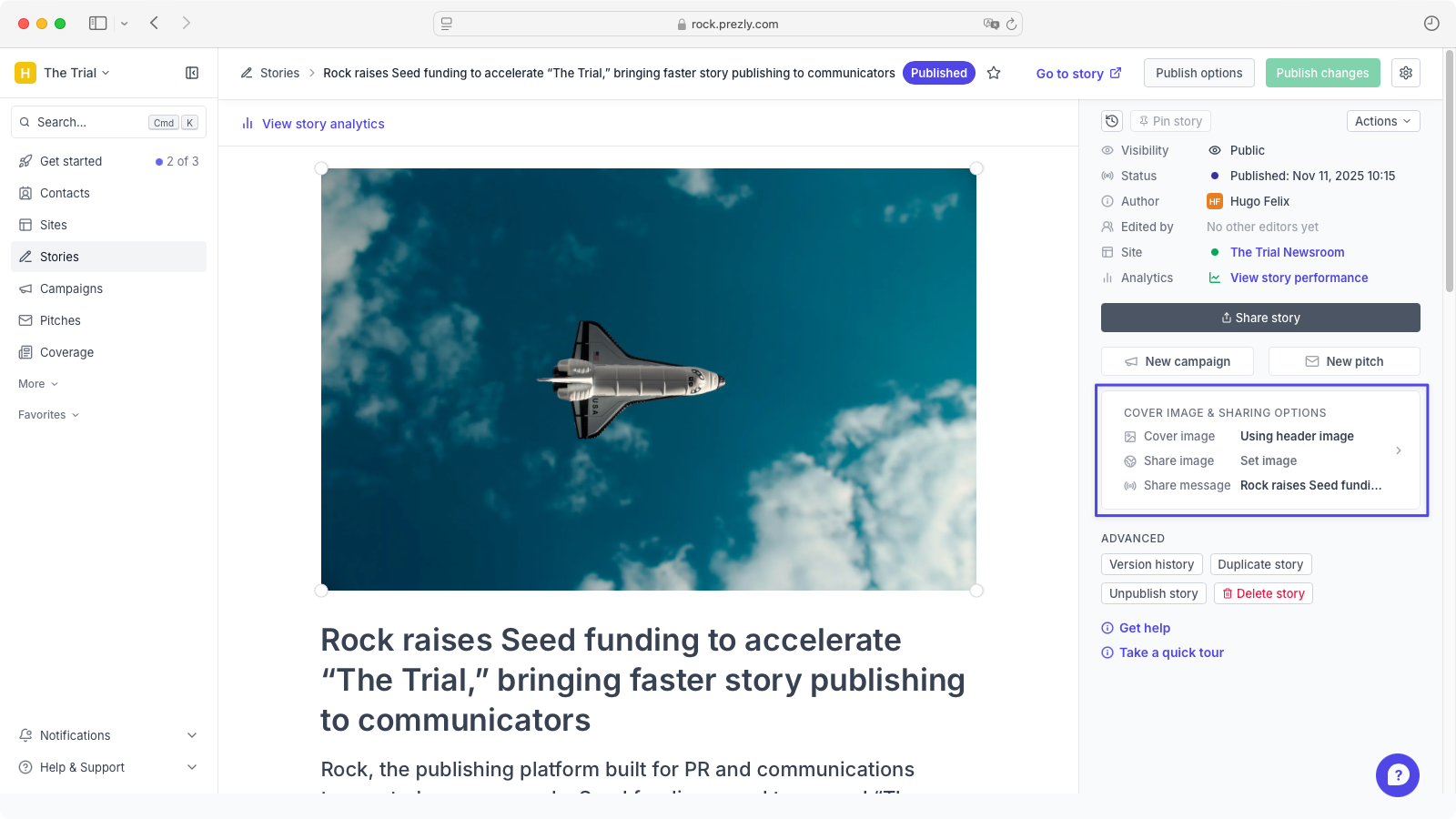Viewport: 1456px width, 819px height.
Task: Click the Share story button
Action: 1260,318
